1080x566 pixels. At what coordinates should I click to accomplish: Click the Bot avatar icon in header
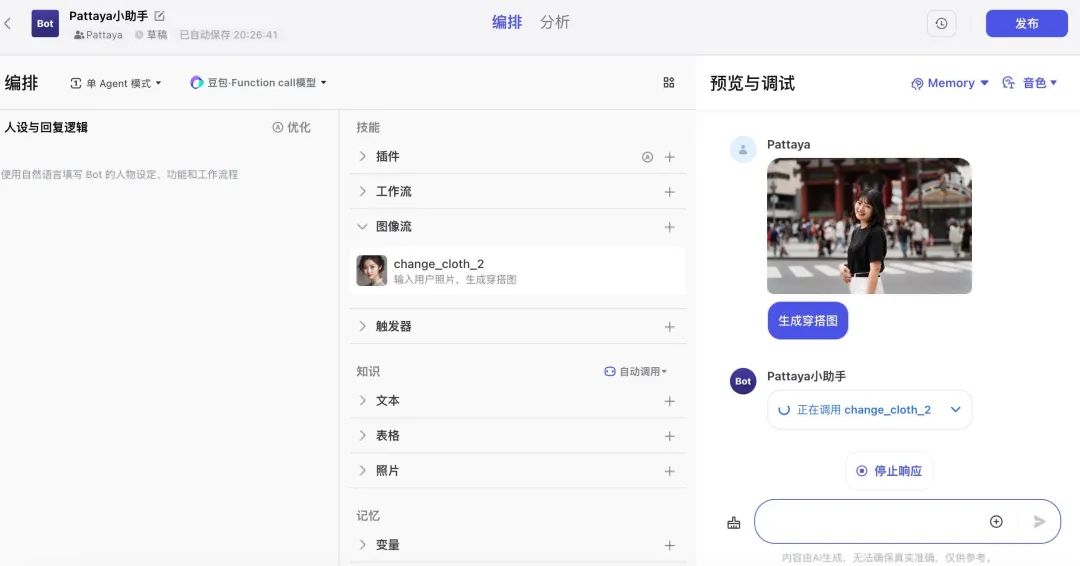pos(45,23)
